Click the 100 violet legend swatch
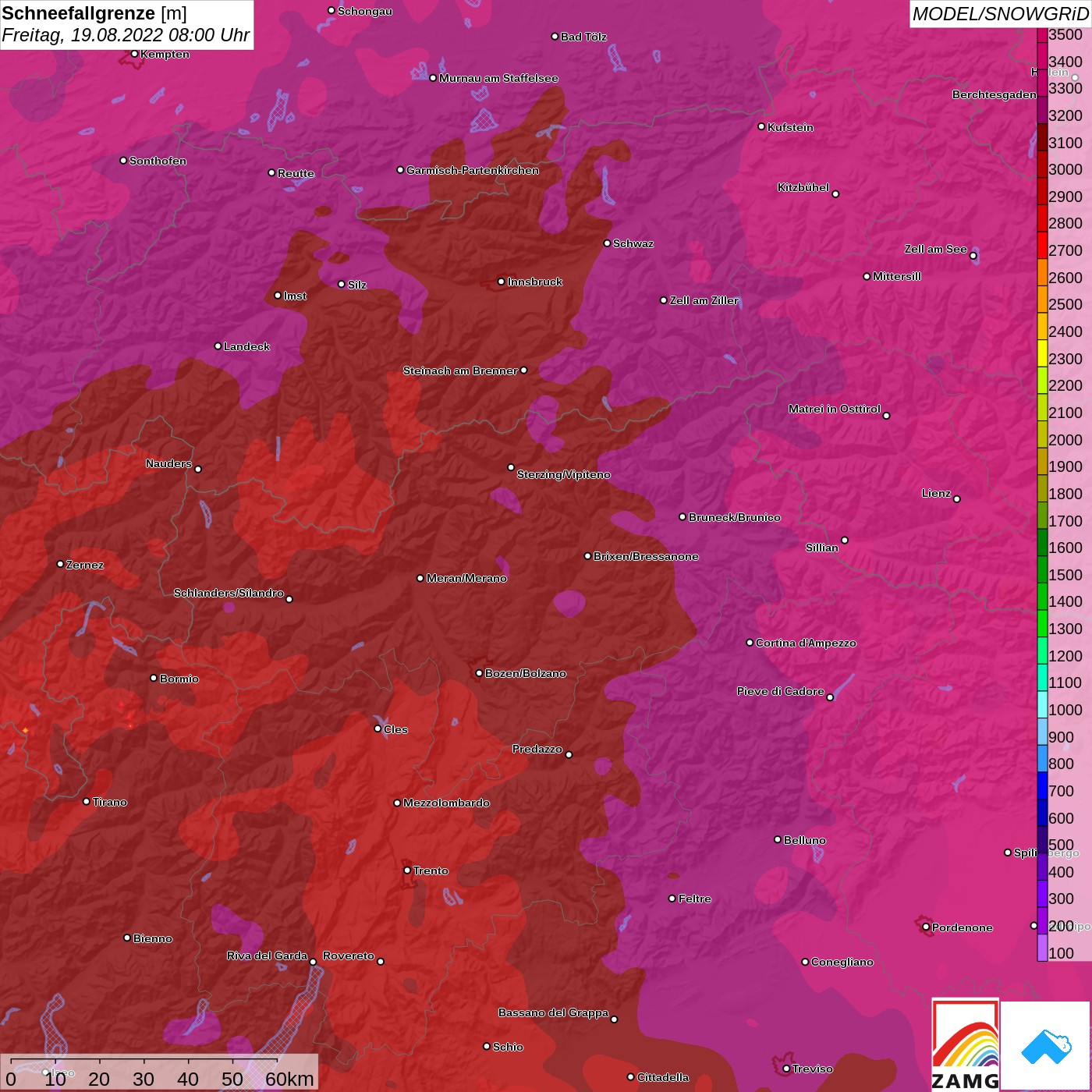Screen dimensions: 1092x1092 coord(1042,948)
